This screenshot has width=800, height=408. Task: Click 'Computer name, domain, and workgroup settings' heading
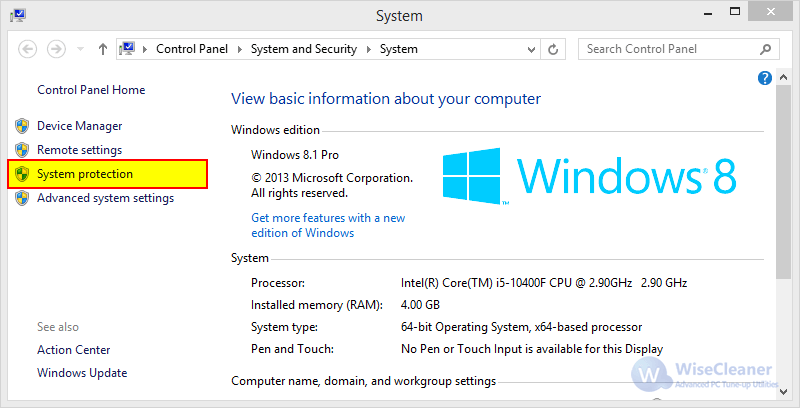363,381
